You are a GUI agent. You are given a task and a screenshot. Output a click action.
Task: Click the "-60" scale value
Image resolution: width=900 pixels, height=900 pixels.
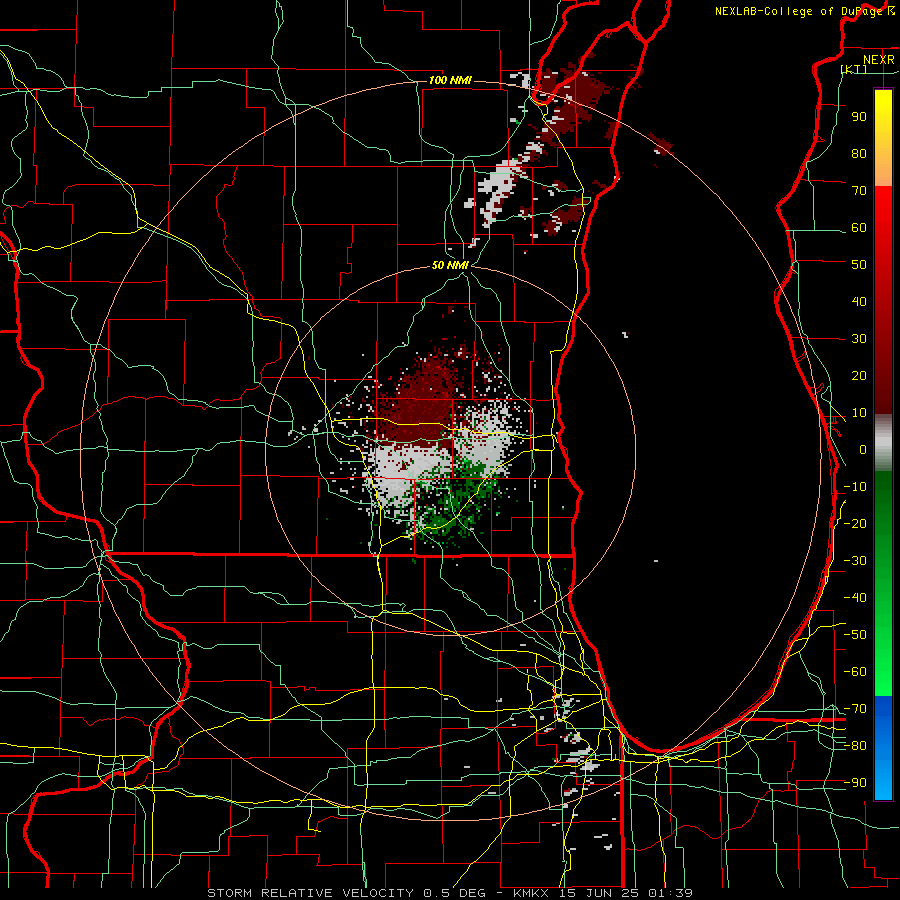coord(855,672)
